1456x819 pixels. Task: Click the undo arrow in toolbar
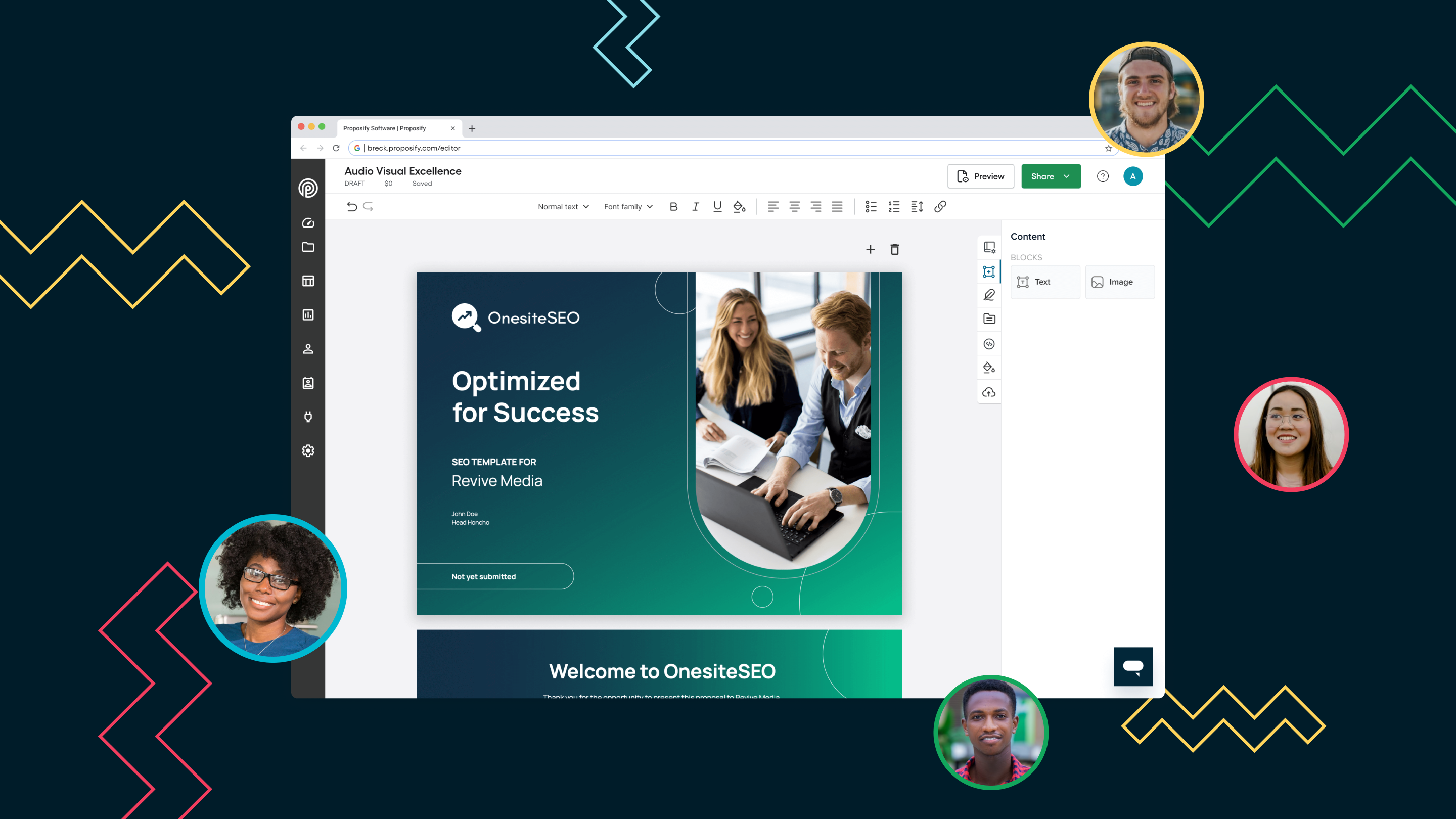351,206
